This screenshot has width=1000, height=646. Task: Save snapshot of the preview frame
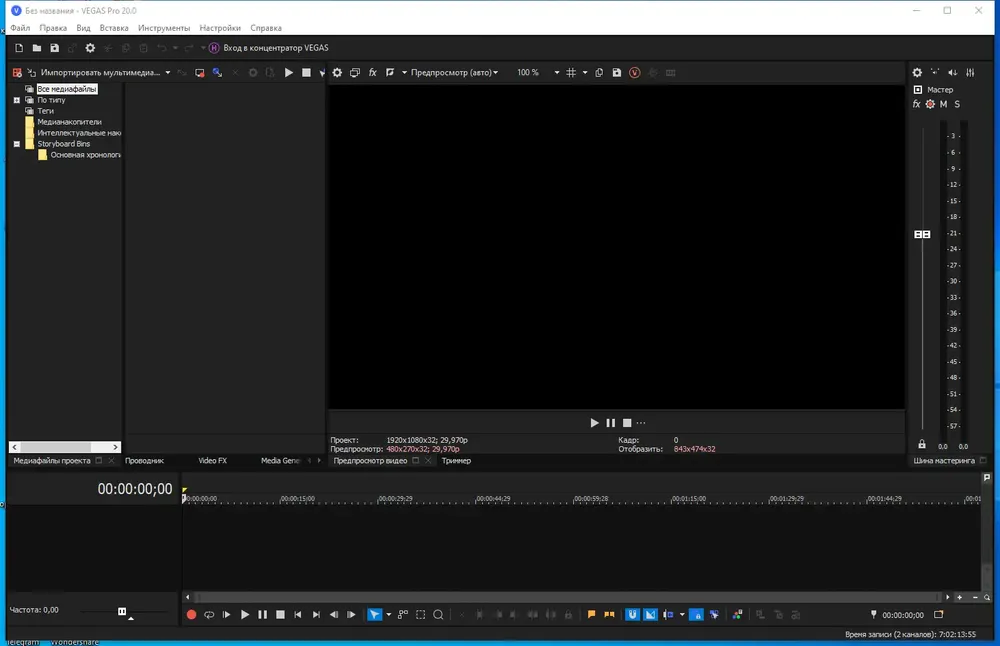click(x=617, y=73)
